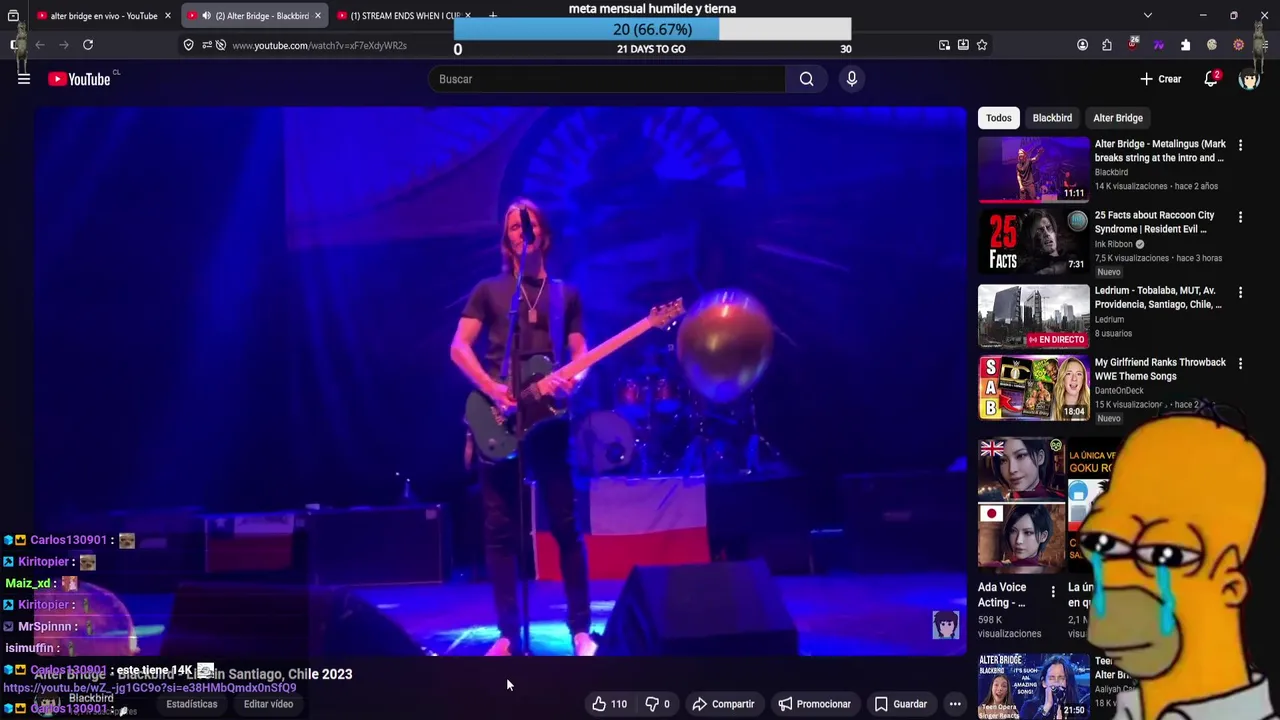The width and height of the screenshot is (1280, 720).
Task: Click the channel watermark in video corner
Action: point(945,625)
